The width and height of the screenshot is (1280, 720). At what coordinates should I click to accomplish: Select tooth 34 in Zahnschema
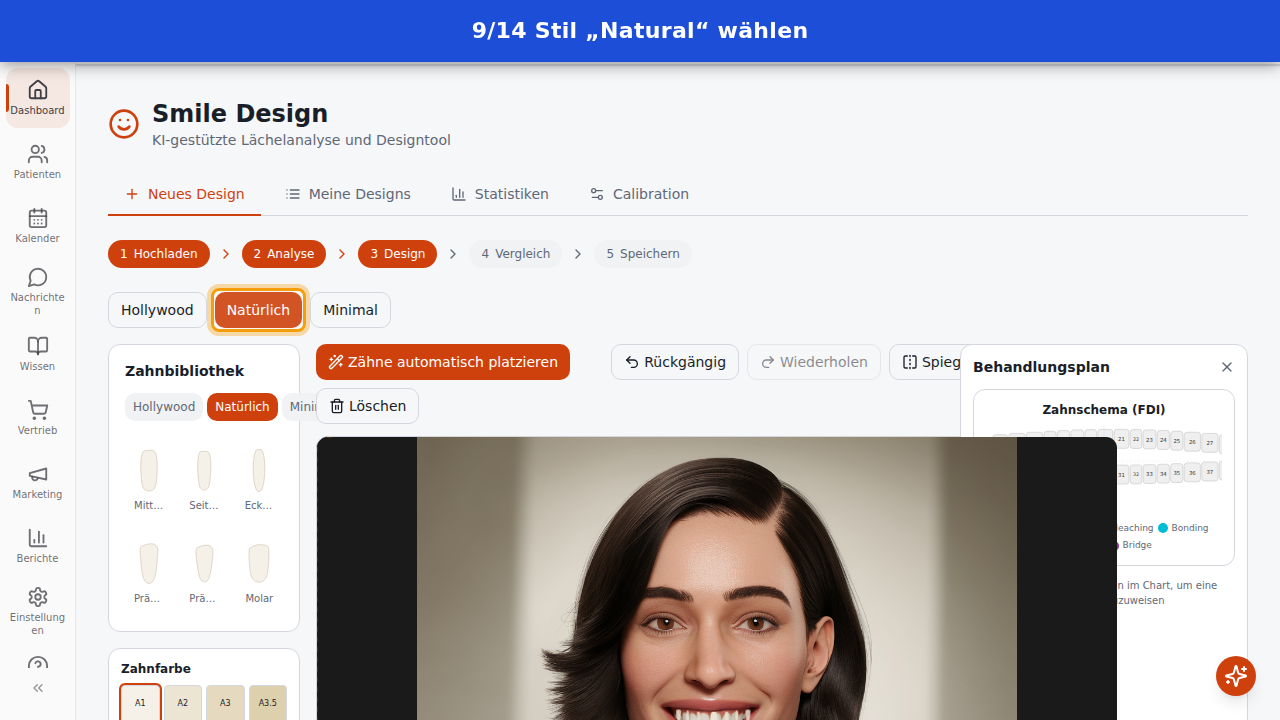coord(1163,474)
